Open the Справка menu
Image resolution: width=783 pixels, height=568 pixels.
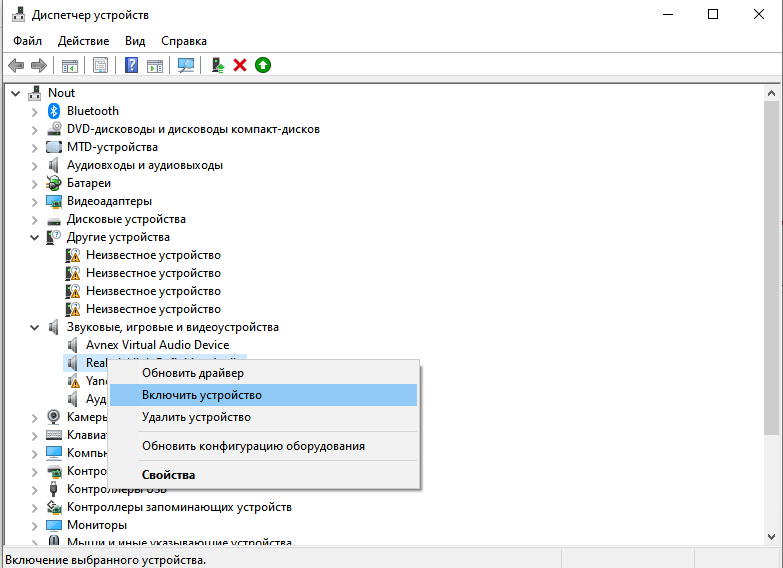184,41
